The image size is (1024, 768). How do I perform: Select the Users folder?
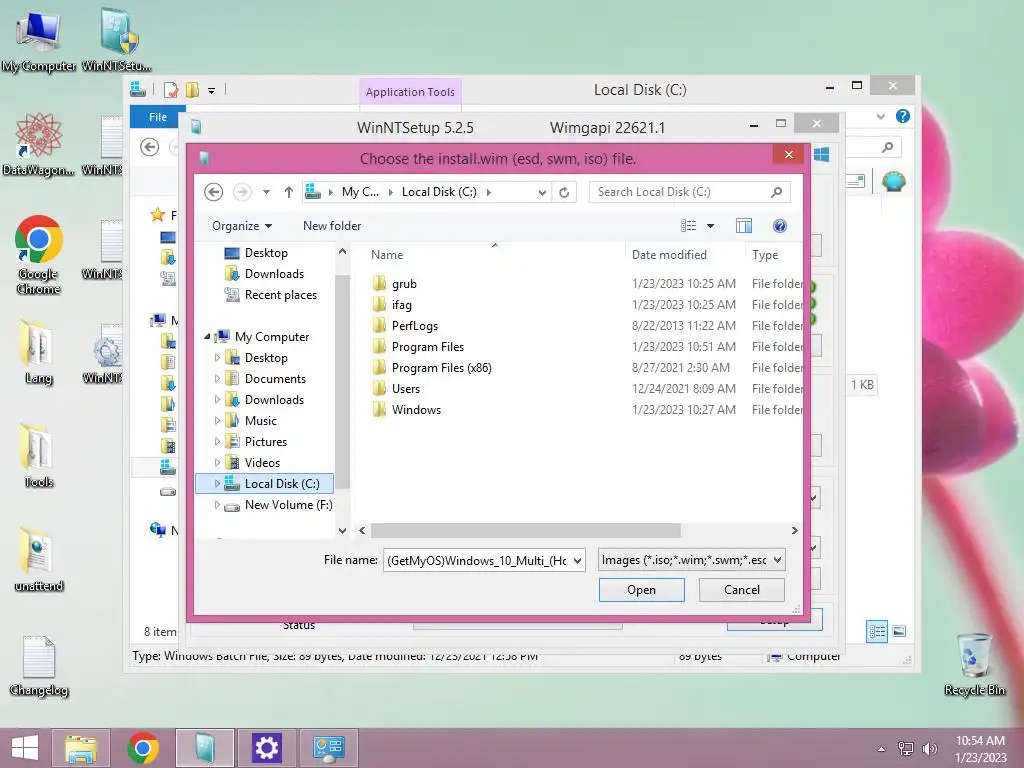406,389
